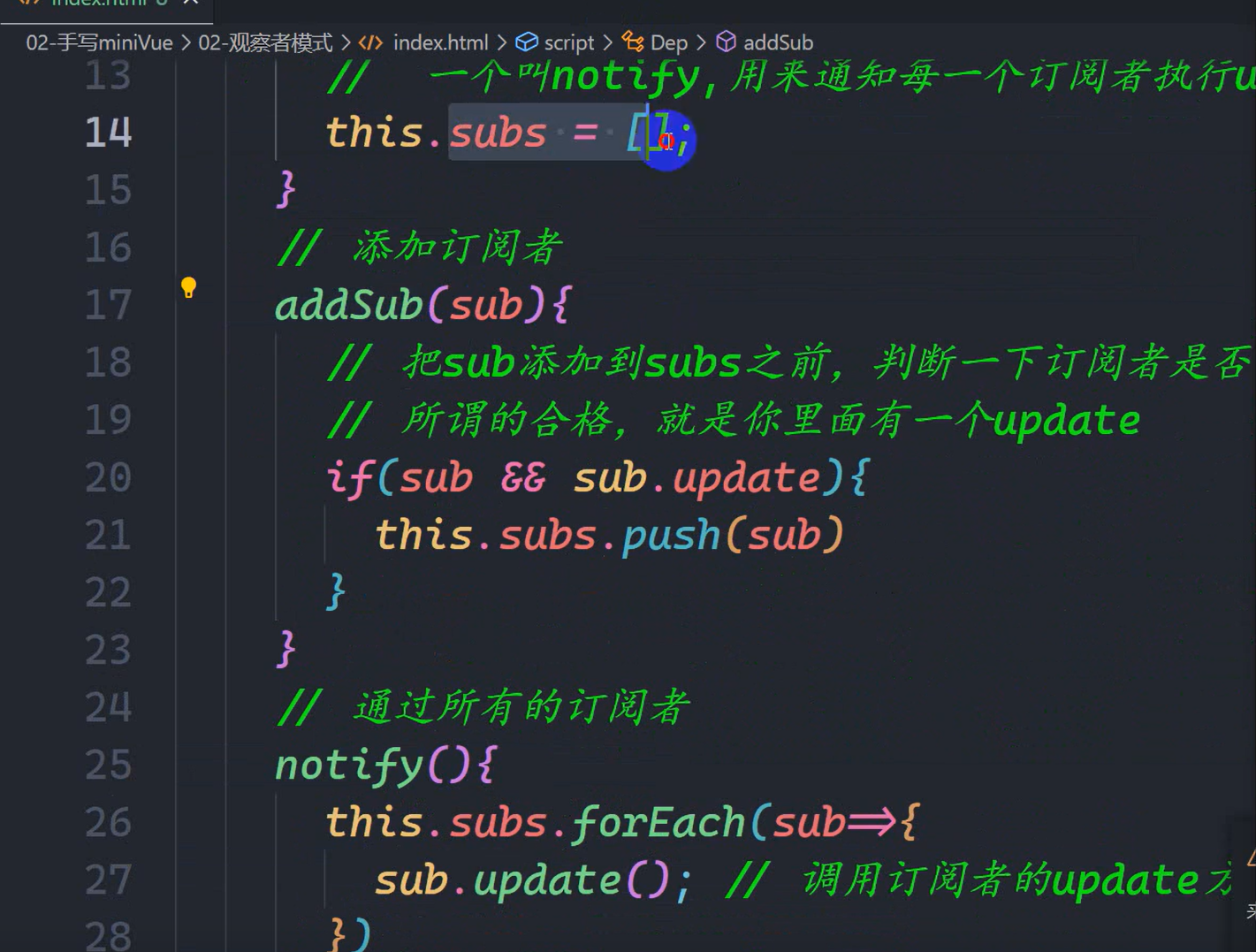Open the 02-观察者模式 breadcrumb folder

point(265,42)
